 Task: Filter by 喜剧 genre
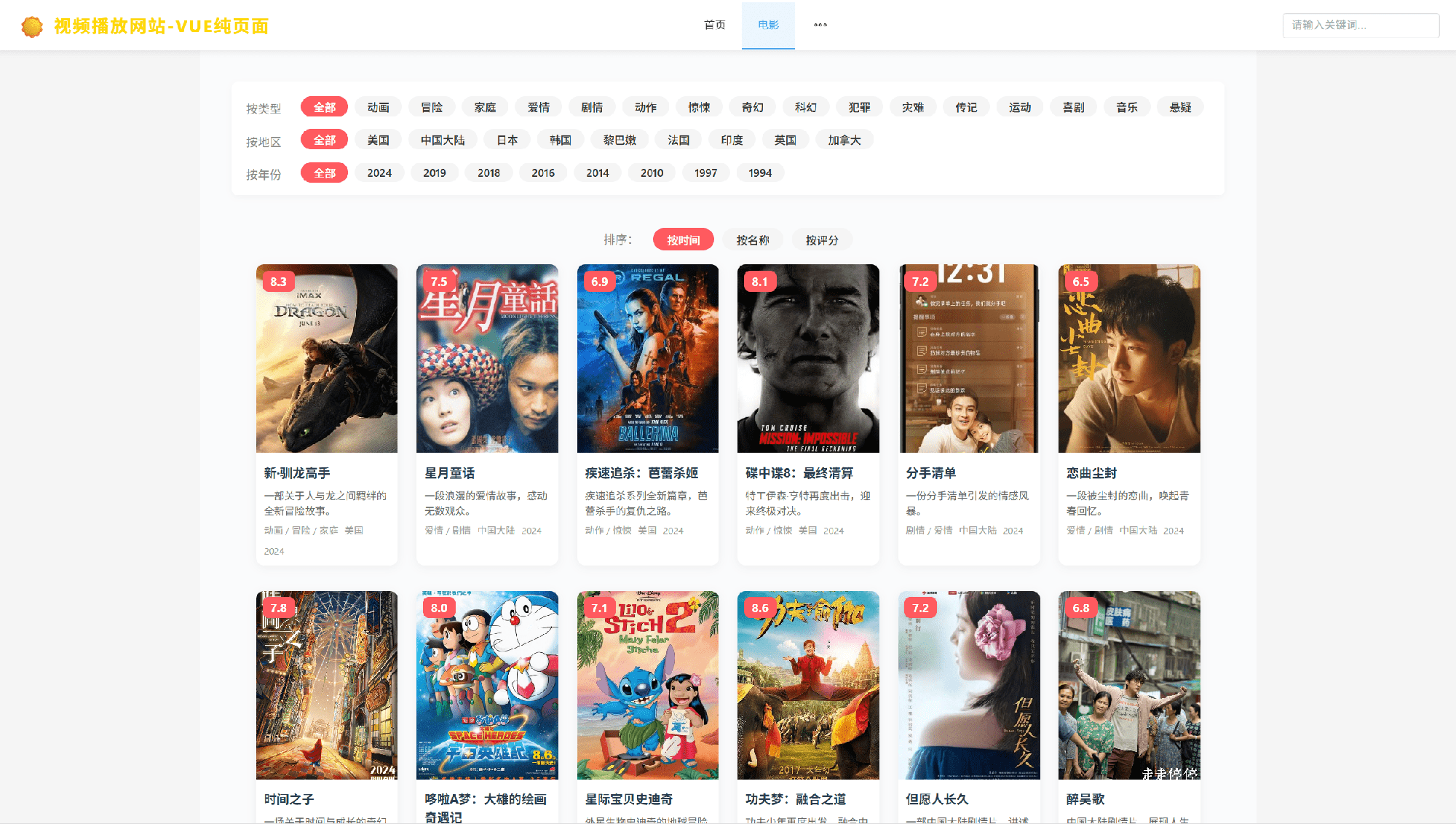[1074, 107]
